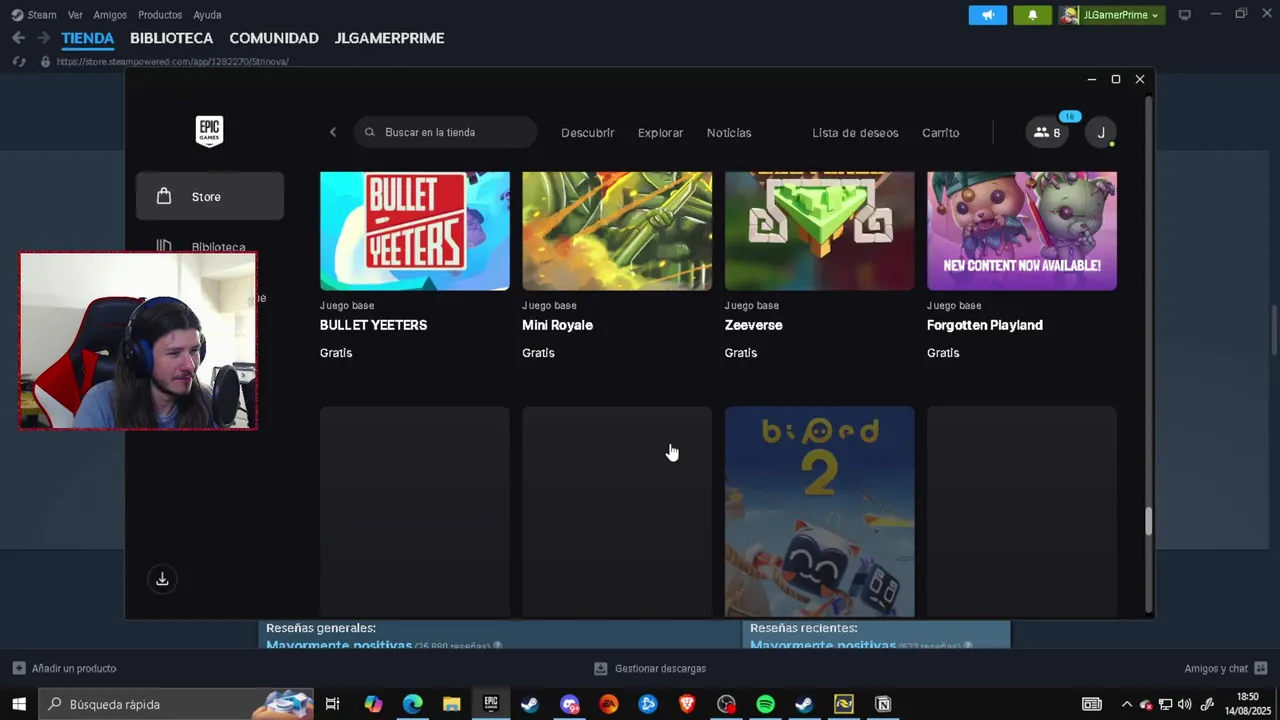The height and width of the screenshot is (720, 1280).
Task: Click the Steam store URL address
Action: click(172, 62)
